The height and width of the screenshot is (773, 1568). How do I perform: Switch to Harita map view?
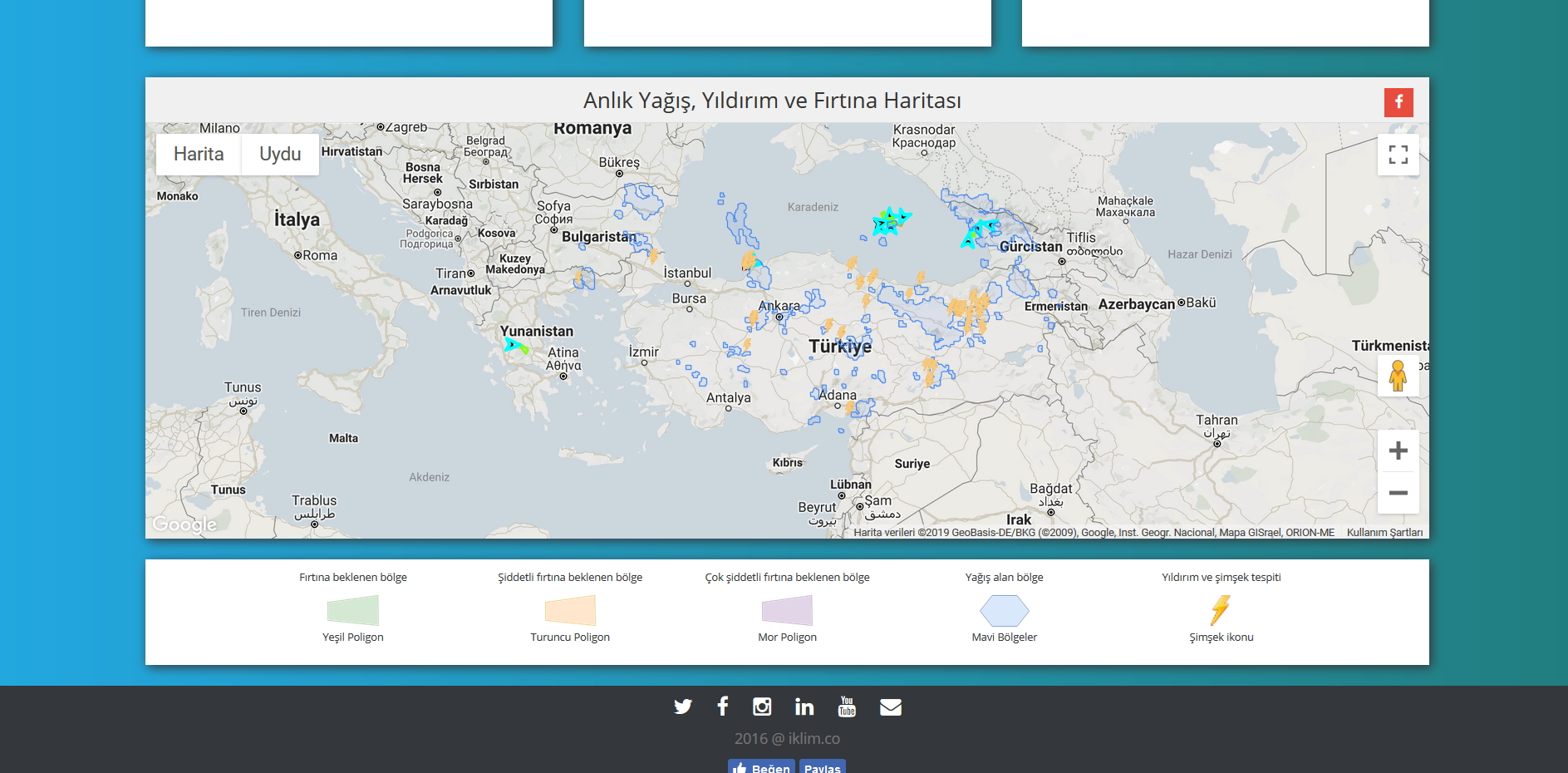pos(199,155)
